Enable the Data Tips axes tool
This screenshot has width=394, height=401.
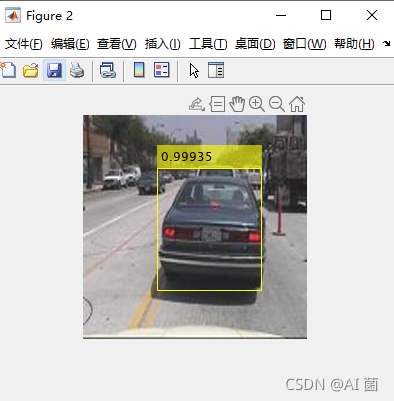[217, 104]
